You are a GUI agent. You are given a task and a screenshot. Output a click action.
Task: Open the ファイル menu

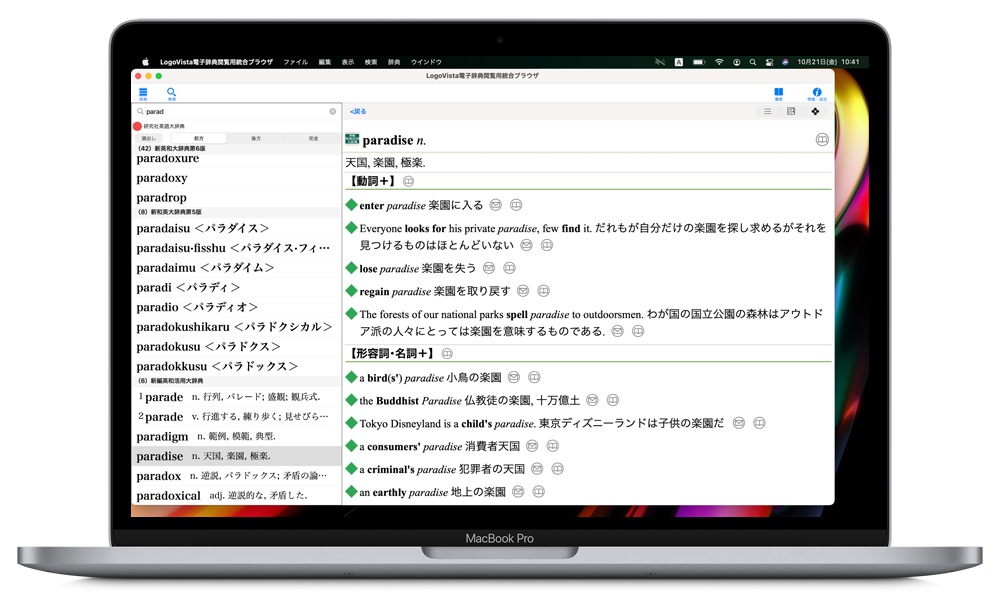[x=295, y=62]
